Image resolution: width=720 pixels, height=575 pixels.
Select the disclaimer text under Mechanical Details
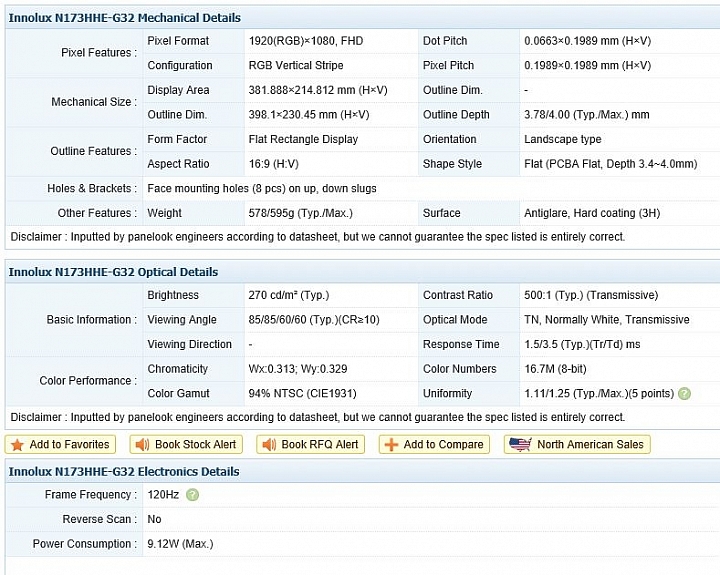point(317,237)
